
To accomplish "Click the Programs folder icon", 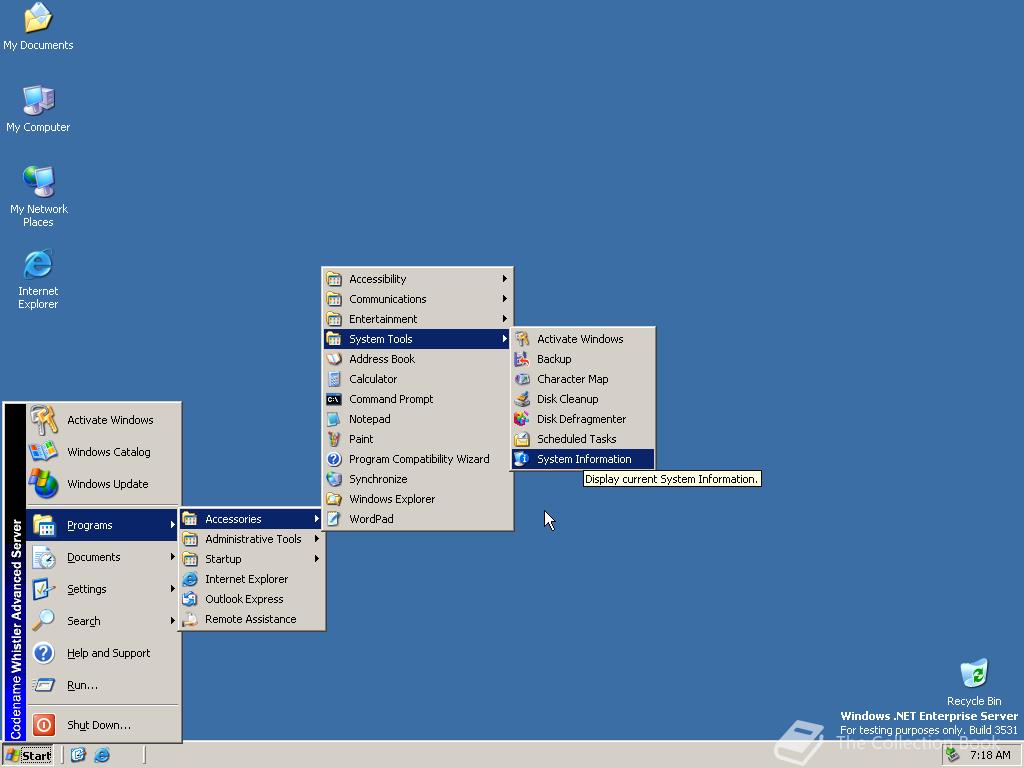I will (x=44, y=525).
